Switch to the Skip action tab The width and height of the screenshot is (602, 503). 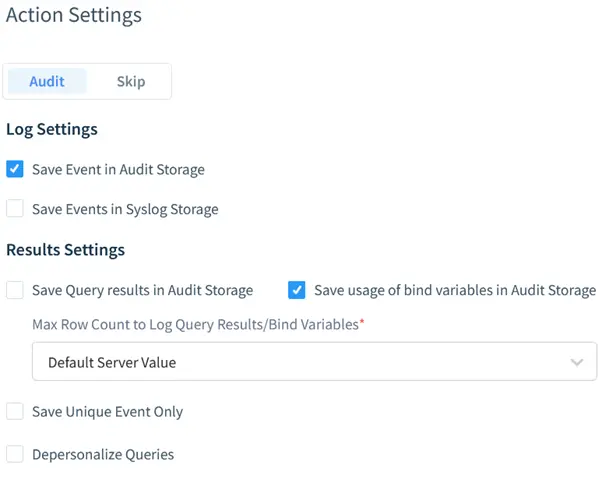pyautogui.click(x=130, y=82)
